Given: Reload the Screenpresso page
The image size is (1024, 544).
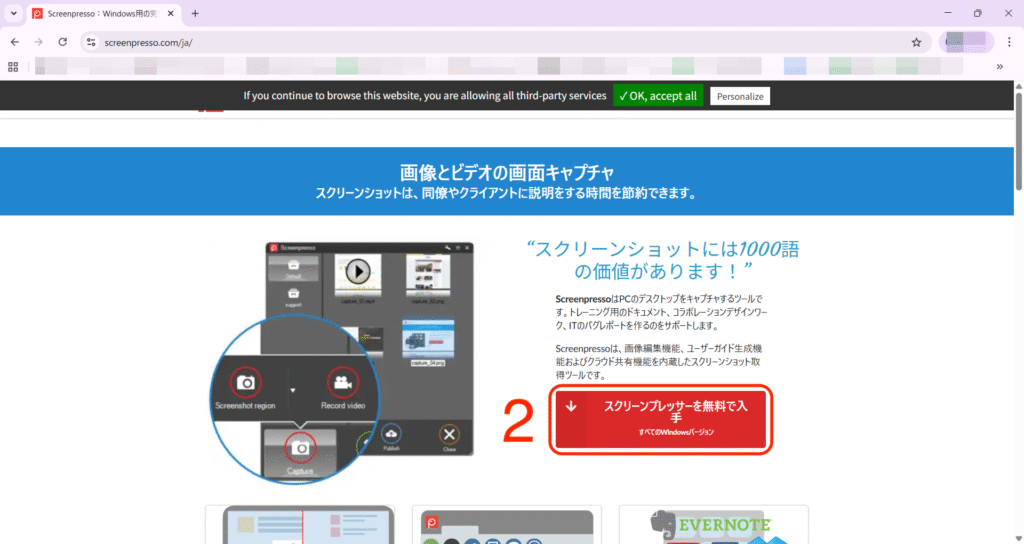Looking at the screenshot, I should (63, 42).
